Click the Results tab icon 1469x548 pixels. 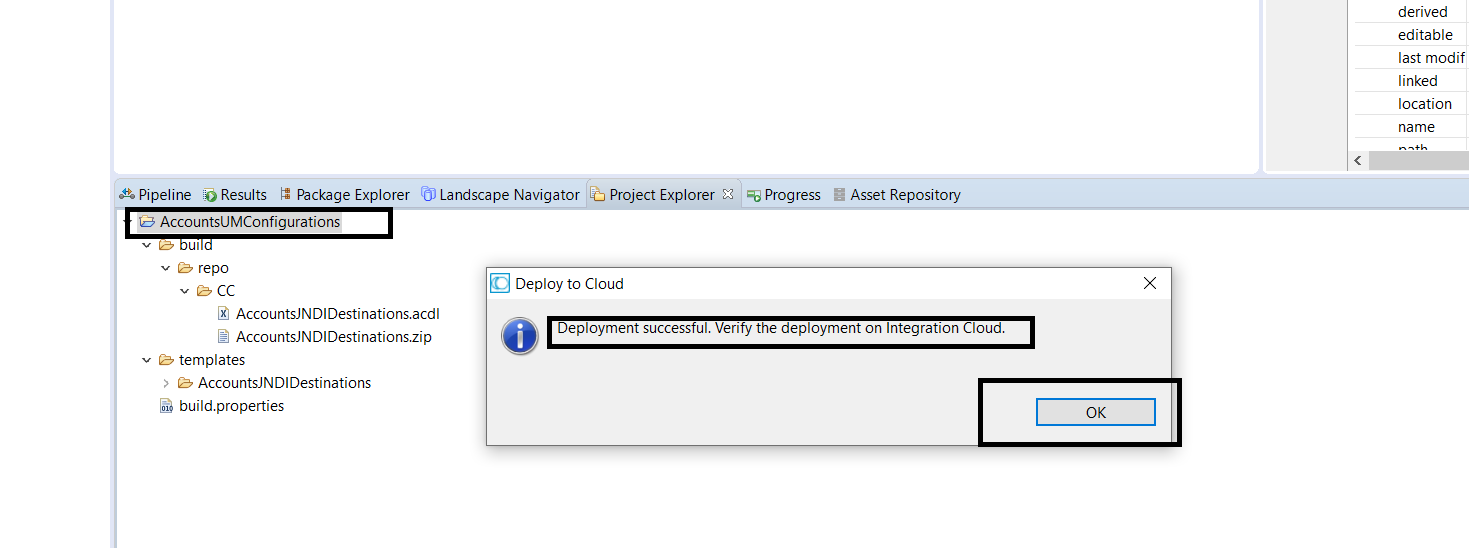point(210,195)
